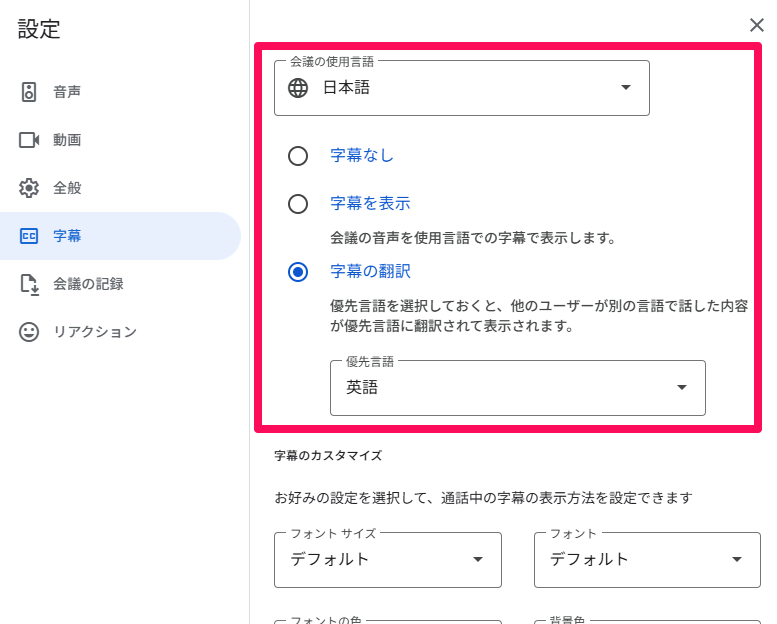Click the CC captions icon in sidebar
This screenshot has height=624, width=777.
[29, 236]
